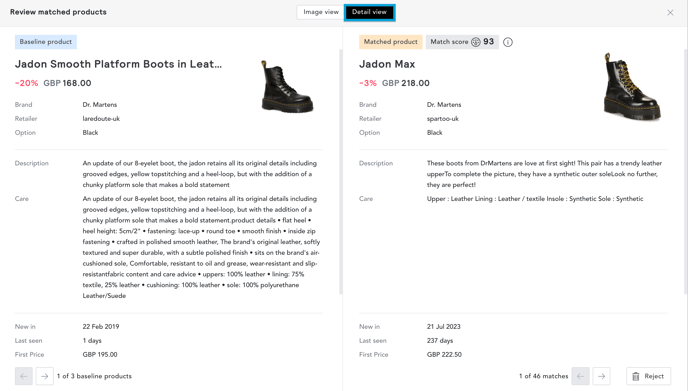The width and height of the screenshot is (688, 391).
Task: Click the baseline panel vertical scrollbar
Action: 340,171
